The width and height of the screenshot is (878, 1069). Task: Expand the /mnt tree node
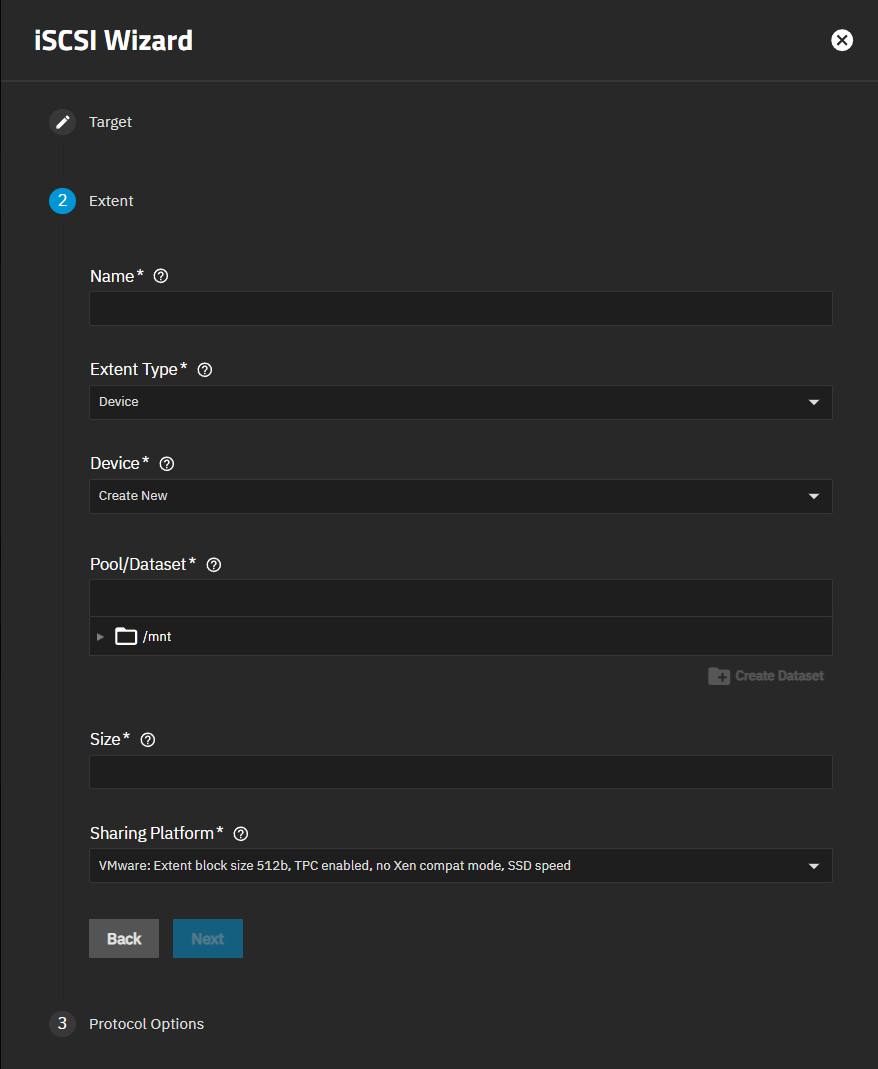tap(99, 636)
